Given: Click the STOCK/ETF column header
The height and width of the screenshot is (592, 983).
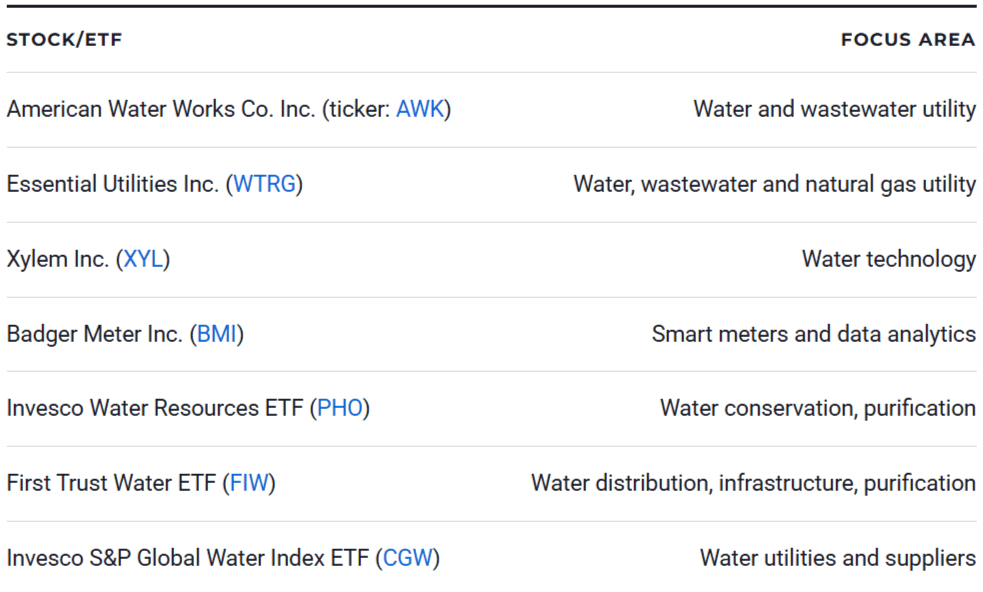Looking at the screenshot, I should pyautogui.click(x=64, y=40).
